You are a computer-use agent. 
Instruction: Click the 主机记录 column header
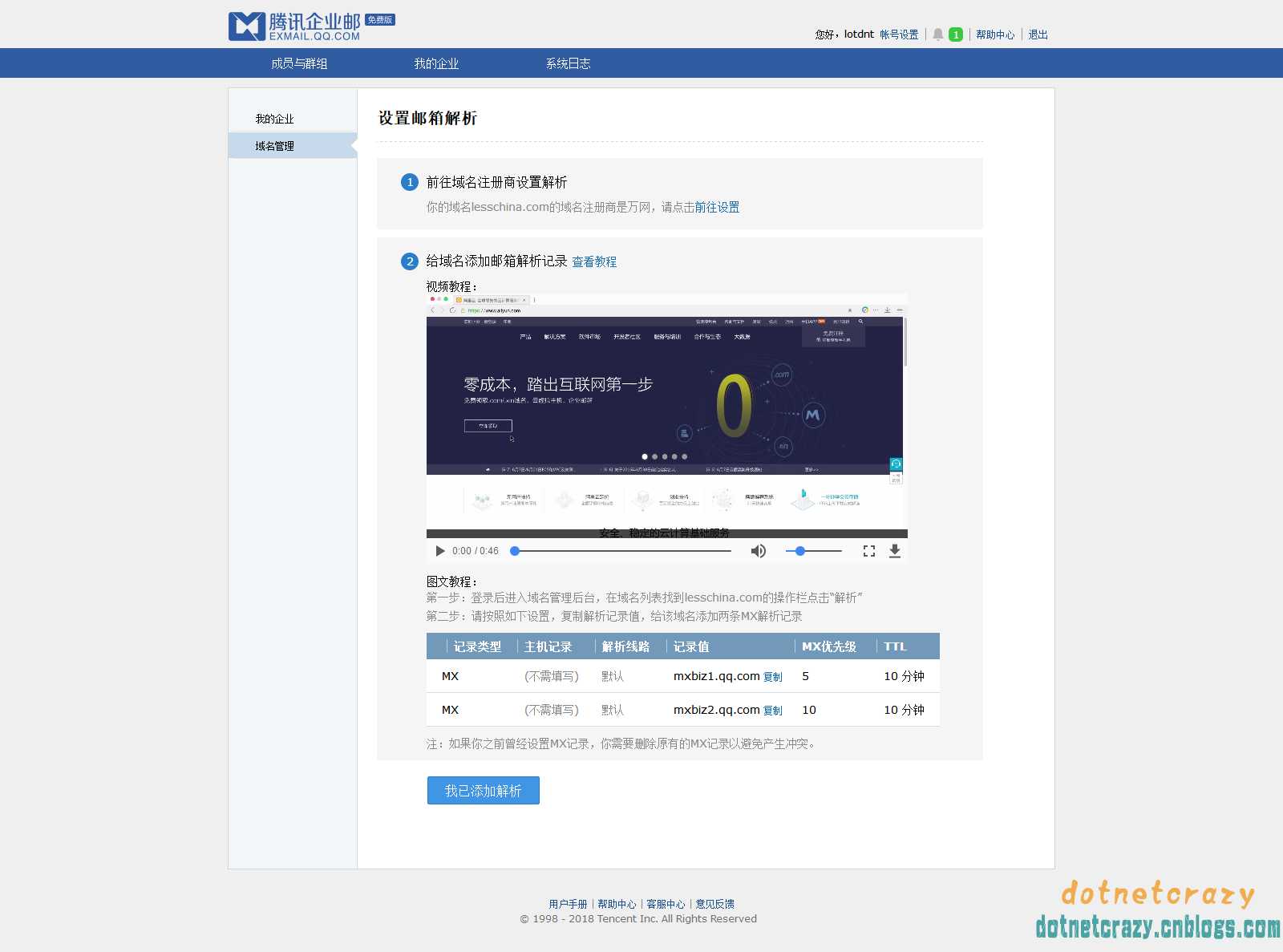[x=548, y=646]
